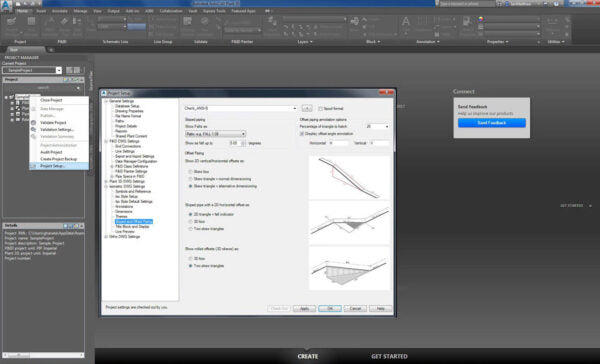Click the Show as fall up to degrees field
The height and width of the screenshot is (364, 600).
235,143
